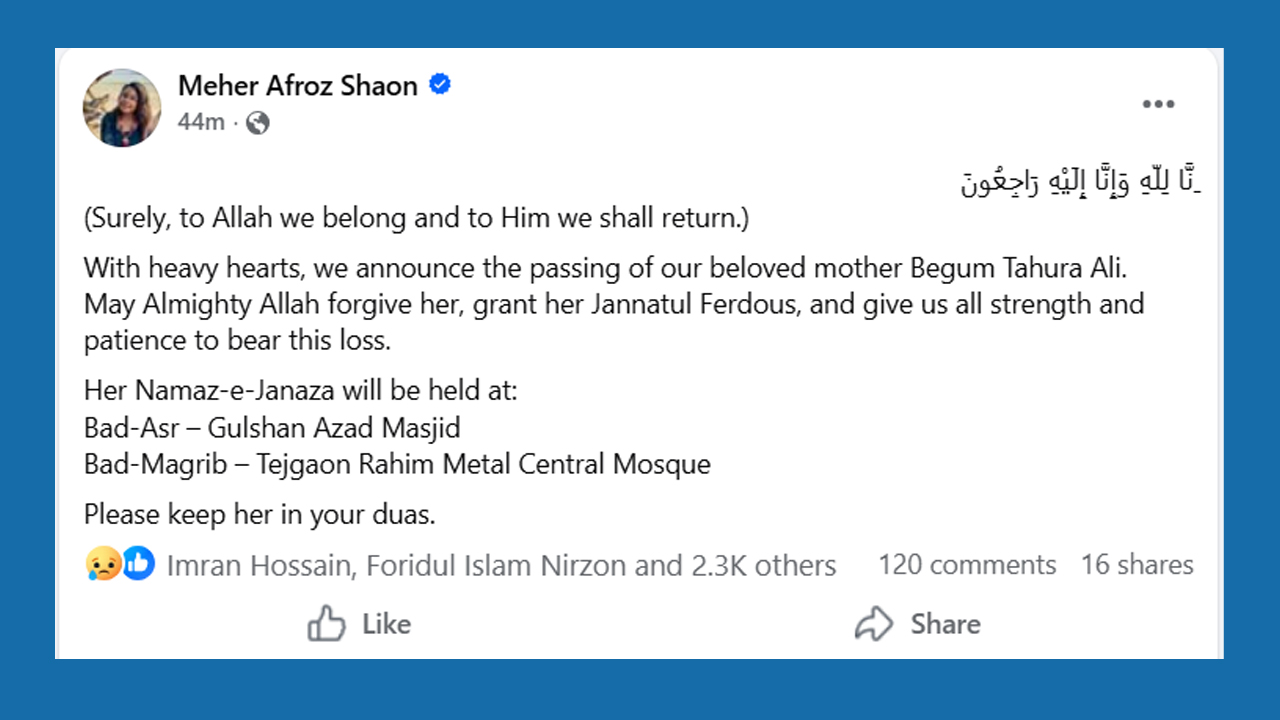Click the 44m post timestamp
The width and height of the screenshot is (1280, 720).
tap(200, 123)
